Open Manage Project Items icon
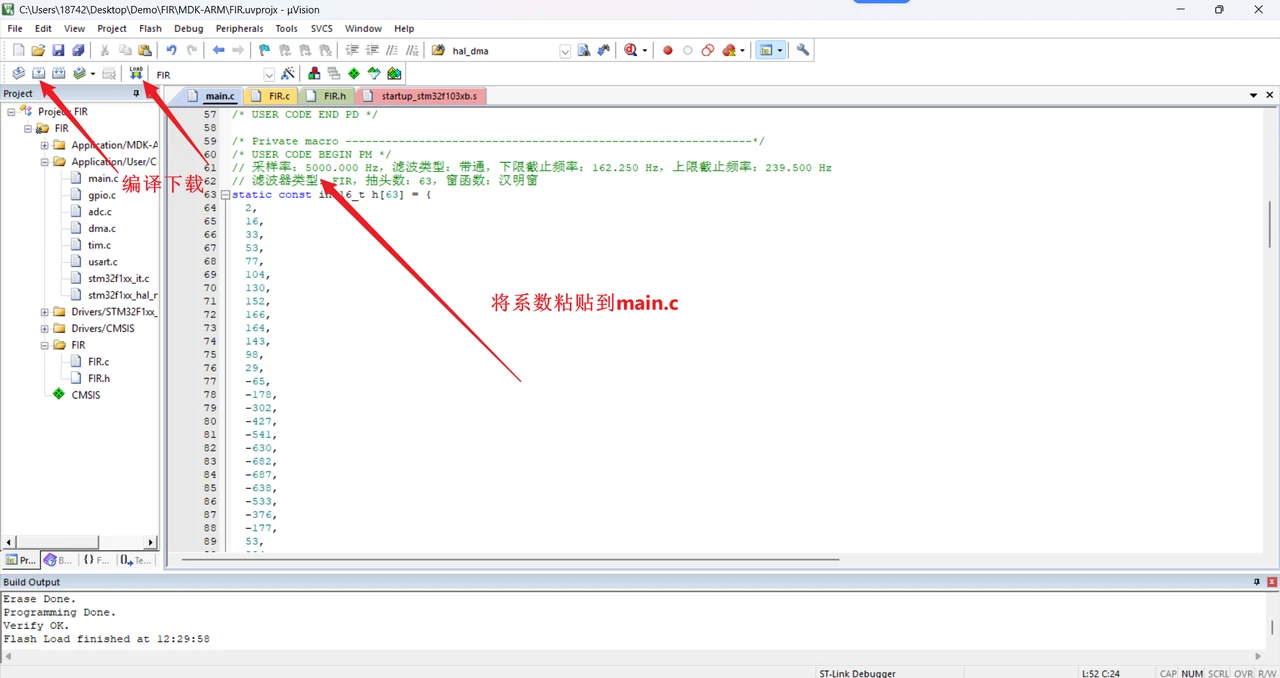The height and width of the screenshot is (678, 1280). tap(314, 74)
